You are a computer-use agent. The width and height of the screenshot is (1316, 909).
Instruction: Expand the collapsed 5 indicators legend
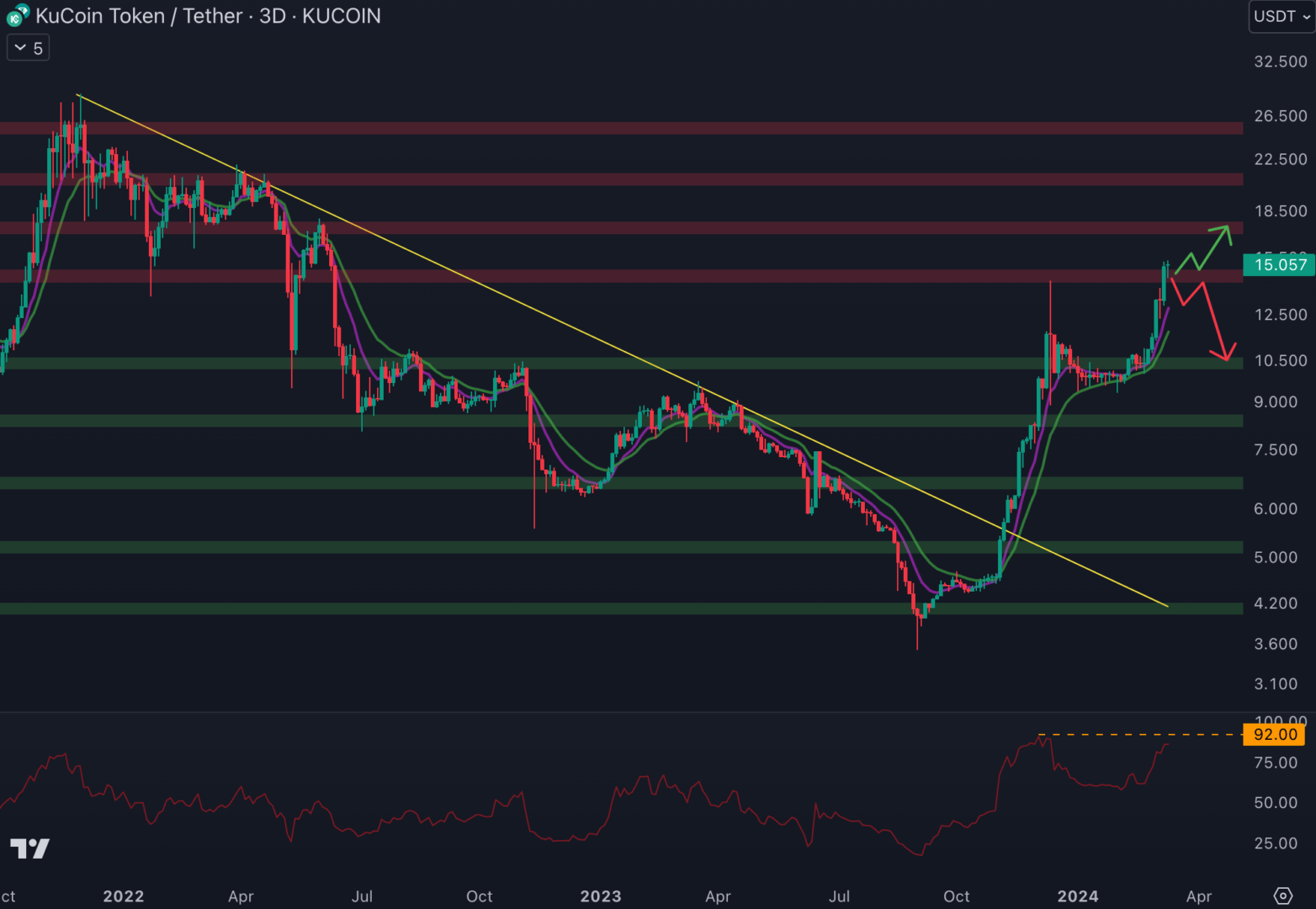[28, 48]
